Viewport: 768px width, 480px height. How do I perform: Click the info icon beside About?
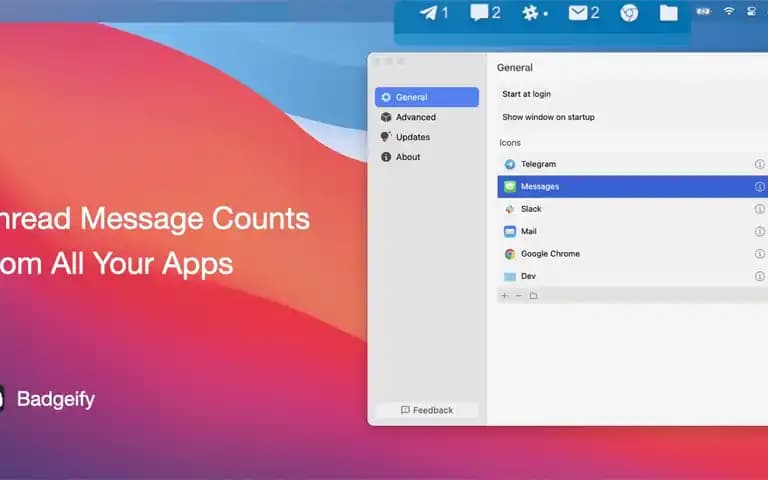pos(386,157)
